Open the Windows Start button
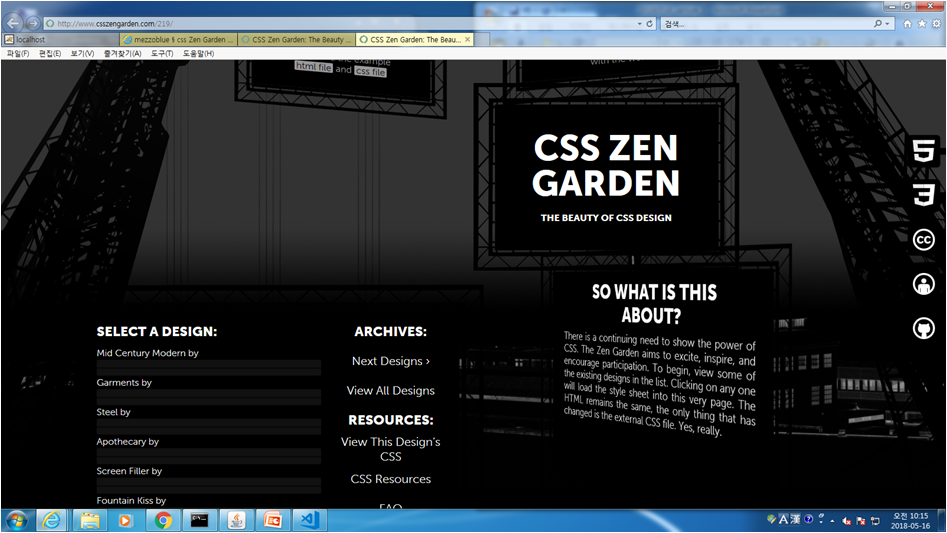 (16, 520)
